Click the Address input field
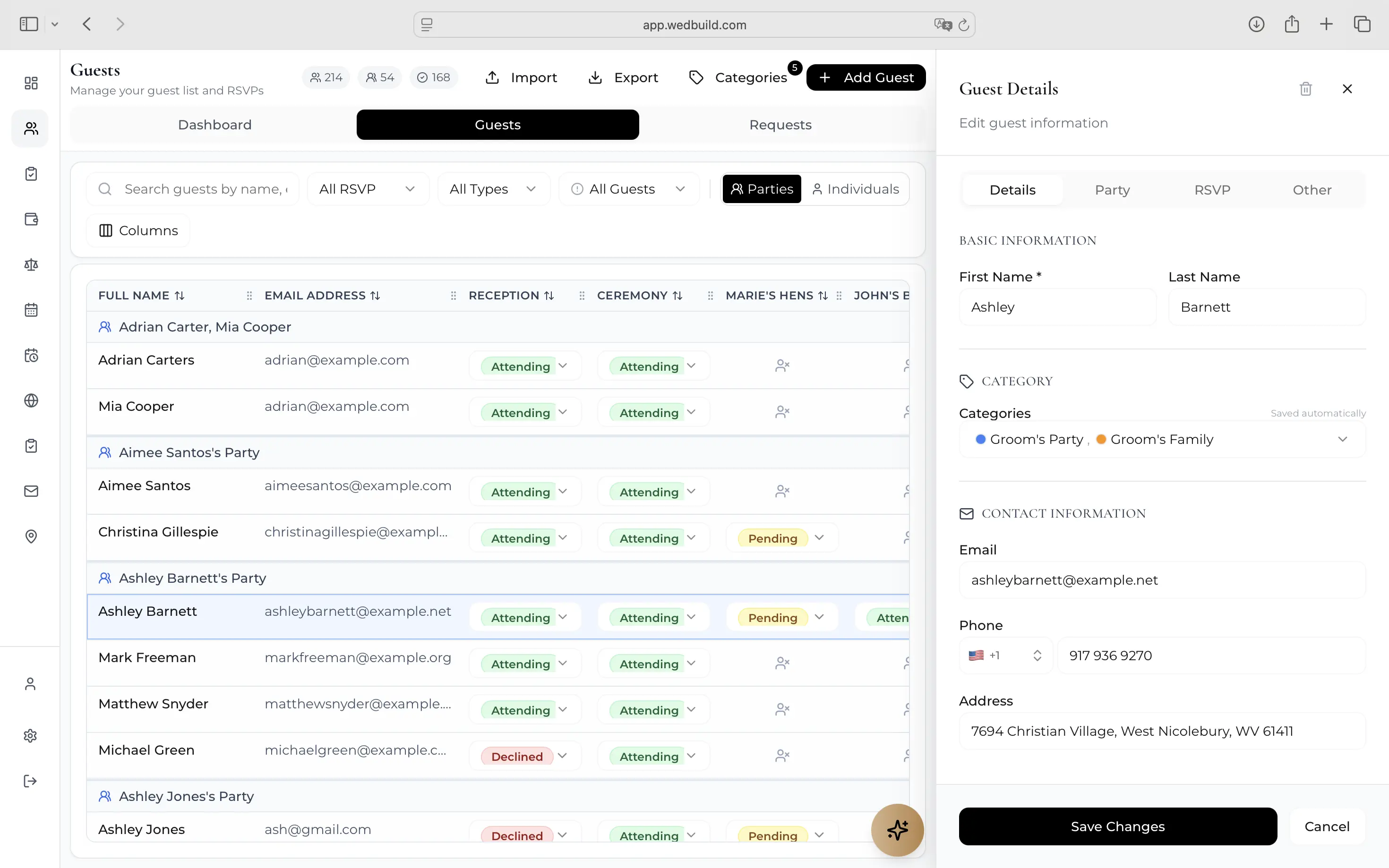Image resolution: width=1389 pixels, height=868 pixels. pos(1162,731)
